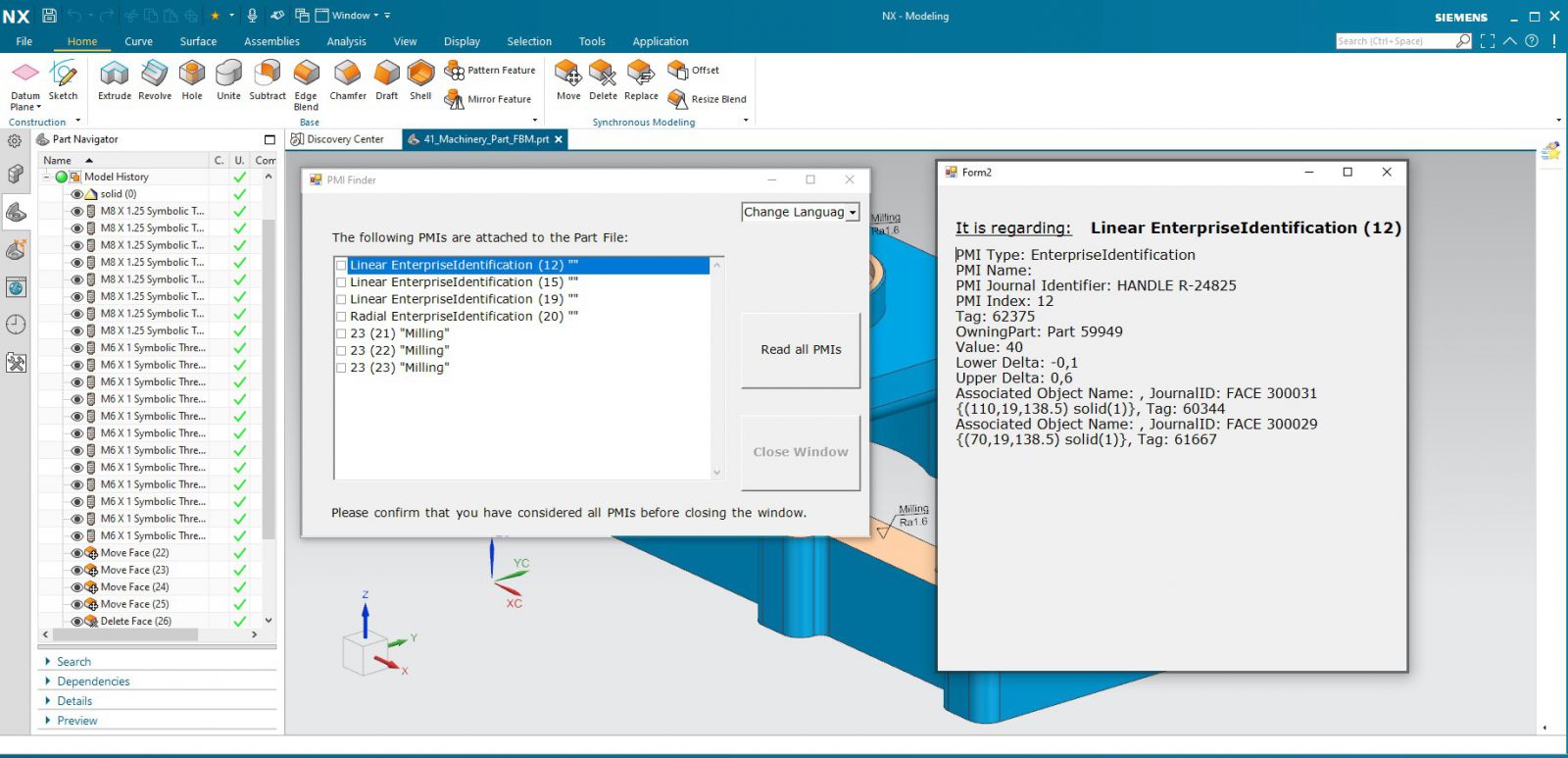Open the Tools ribbon tab
This screenshot has height=758, width=1568.
coord(592,41)
